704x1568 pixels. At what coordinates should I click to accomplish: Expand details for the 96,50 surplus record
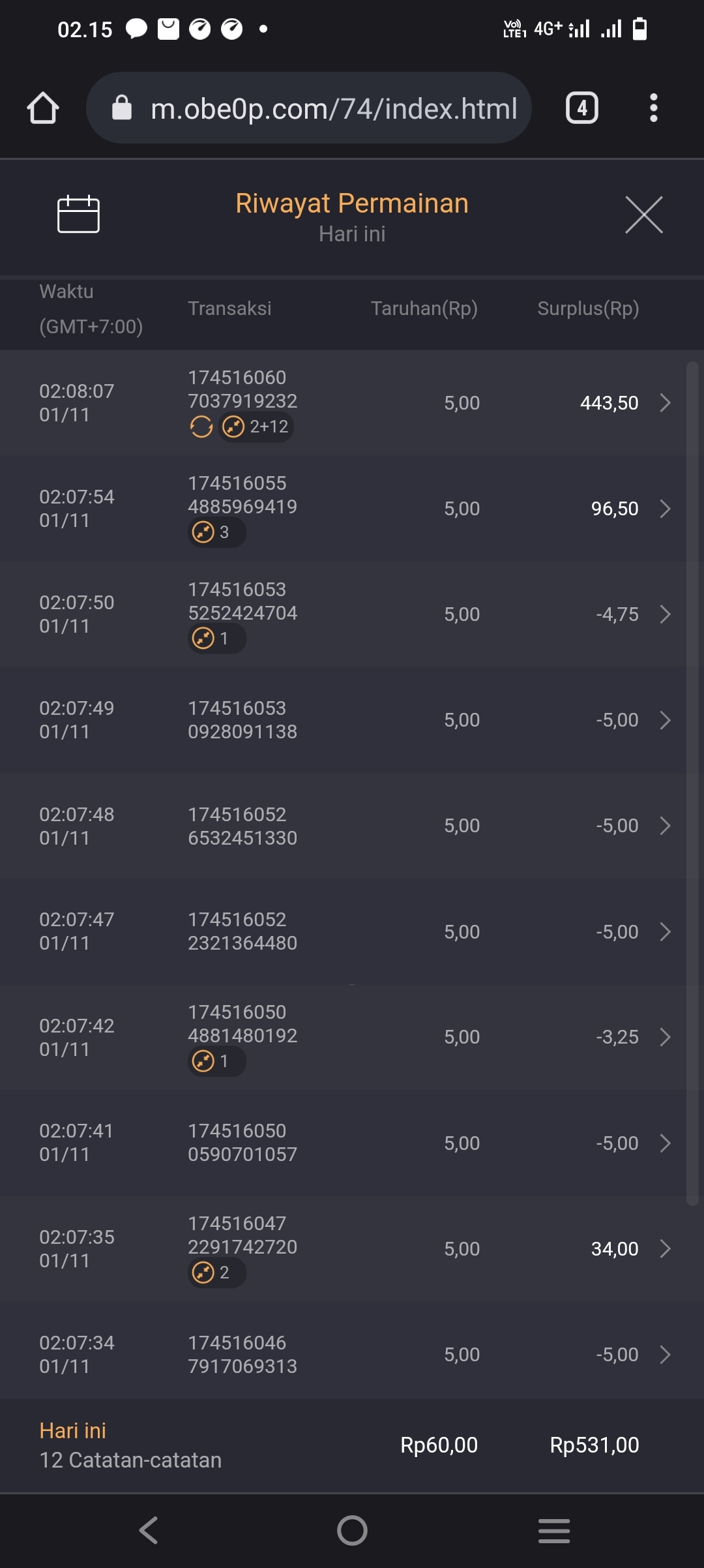pos(665,509)
